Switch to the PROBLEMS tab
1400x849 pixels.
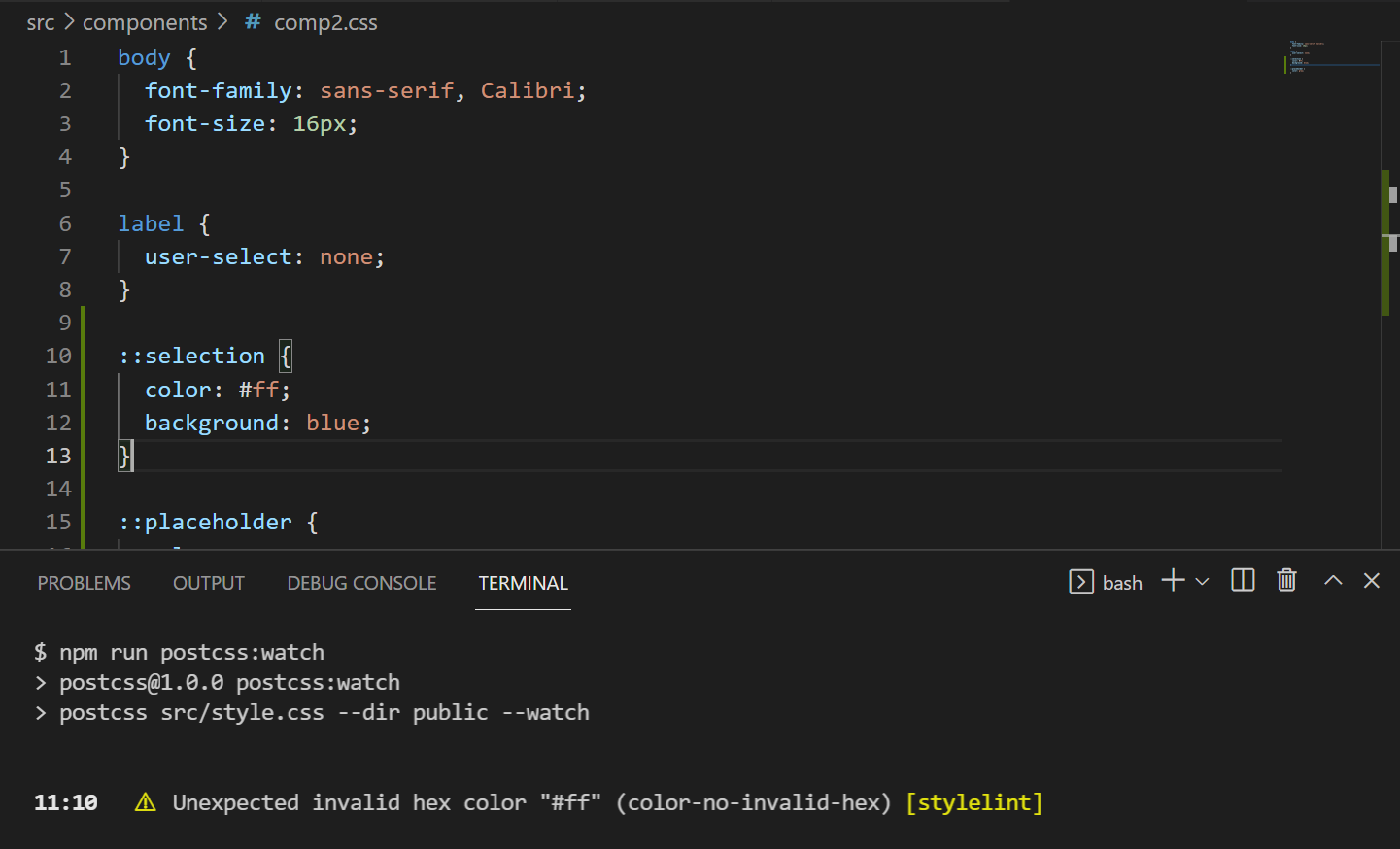[x=84, y=583]
